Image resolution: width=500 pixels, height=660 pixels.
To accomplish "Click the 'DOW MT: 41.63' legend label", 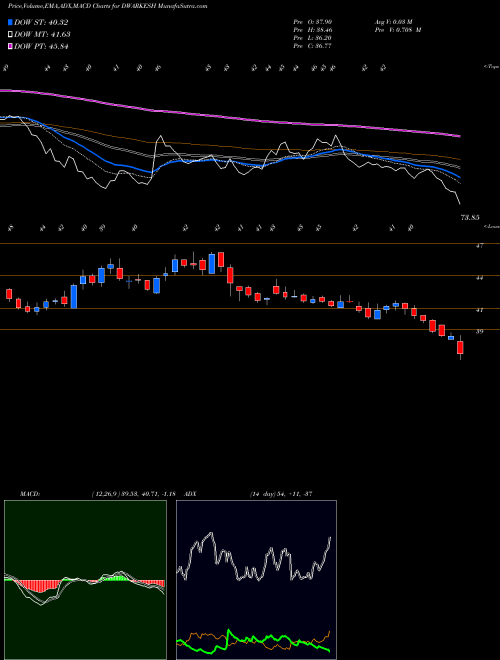I will (42, 35).
